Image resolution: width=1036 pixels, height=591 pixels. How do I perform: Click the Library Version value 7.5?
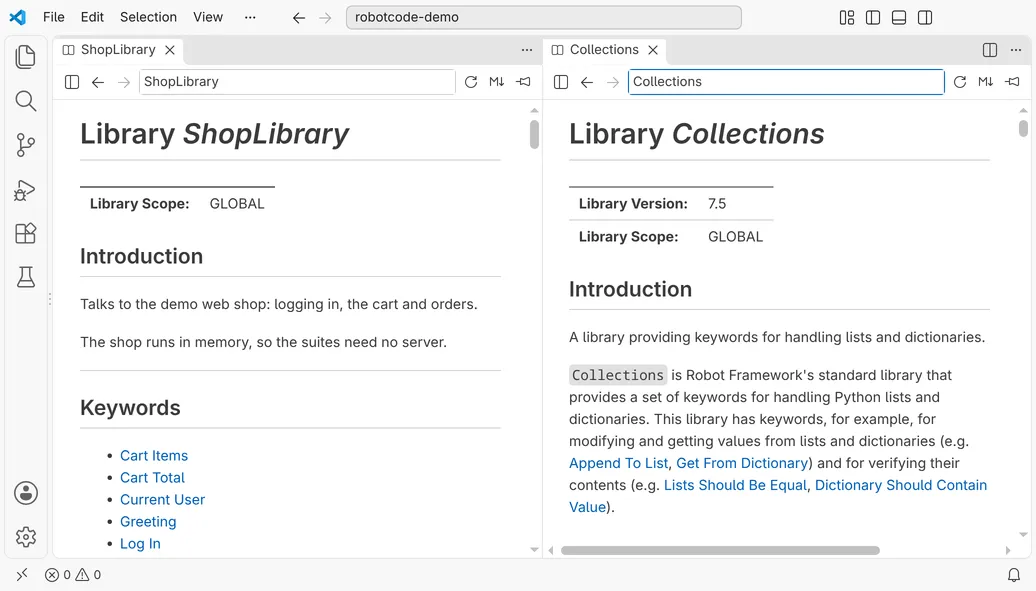(x=717, y=204)
